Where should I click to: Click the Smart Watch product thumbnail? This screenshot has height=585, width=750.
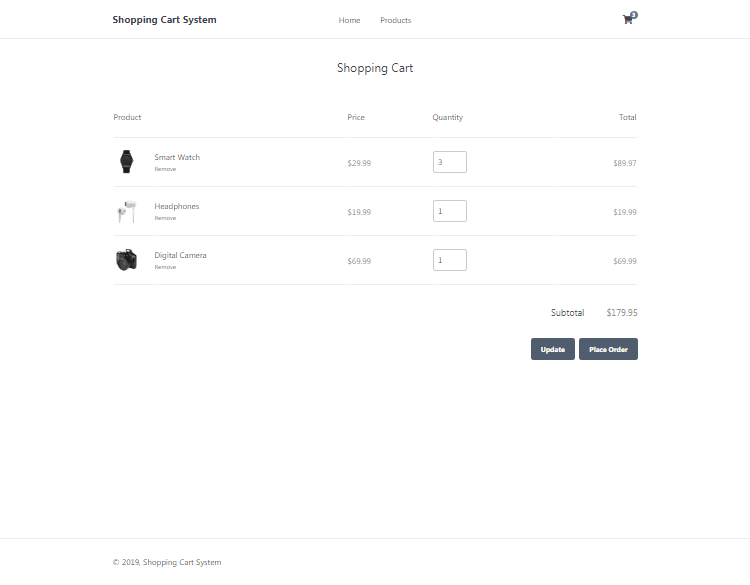126,162
